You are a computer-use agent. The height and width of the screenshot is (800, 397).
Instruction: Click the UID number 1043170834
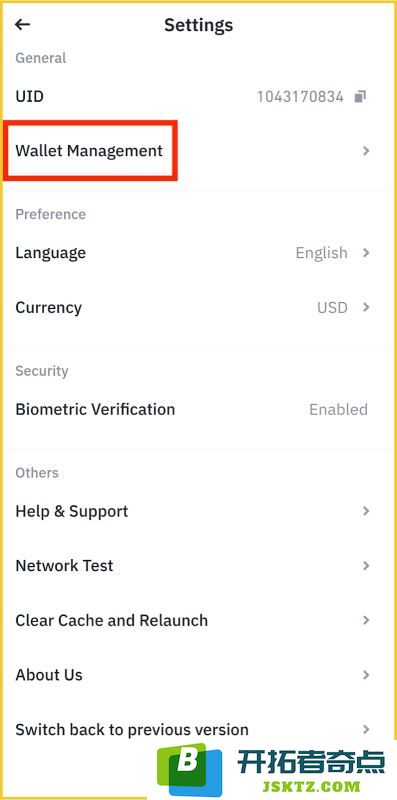click(x=300, y=96)
